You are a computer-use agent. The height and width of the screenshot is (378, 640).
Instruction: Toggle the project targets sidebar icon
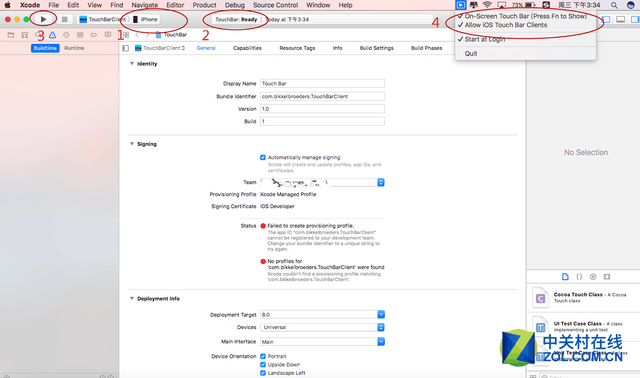tap(126, 48)
